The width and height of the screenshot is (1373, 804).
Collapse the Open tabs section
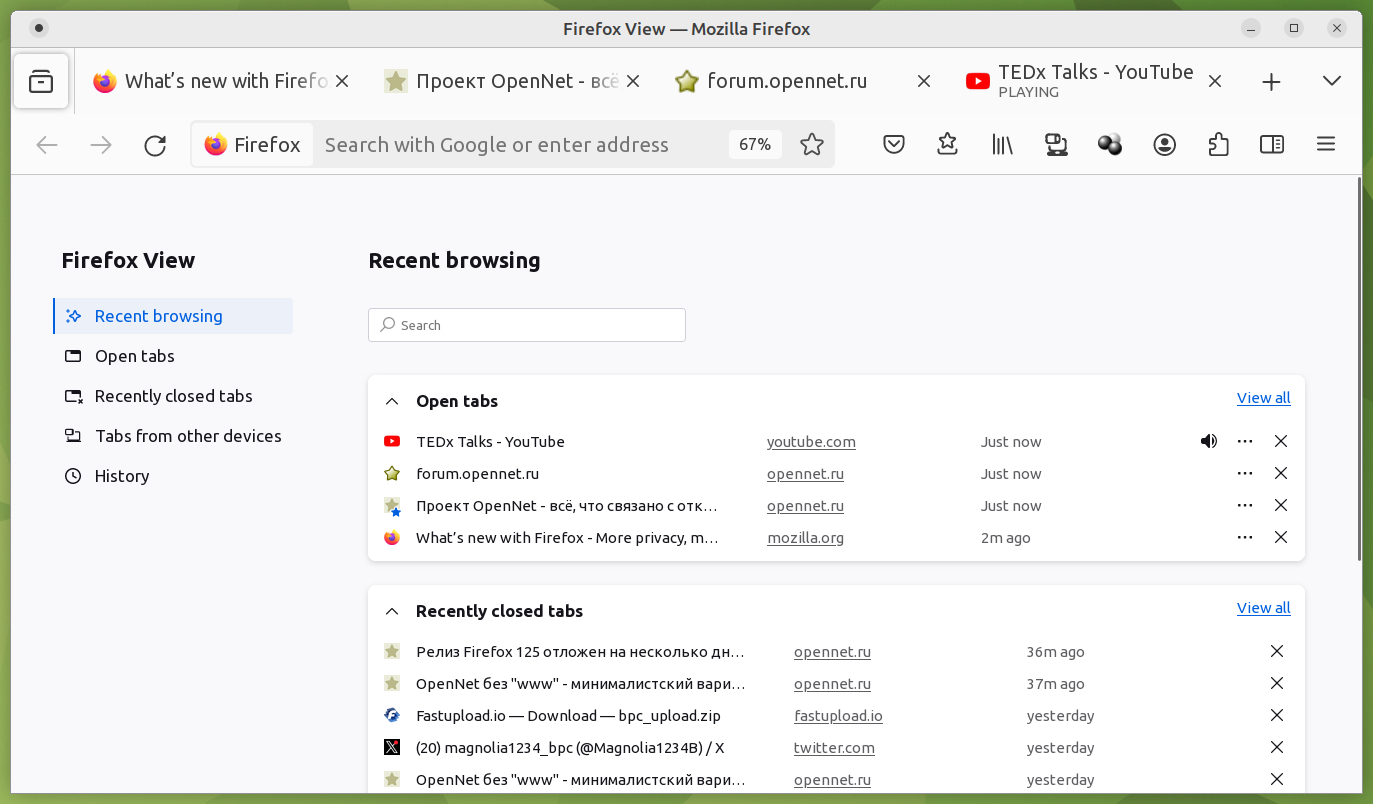392,401
